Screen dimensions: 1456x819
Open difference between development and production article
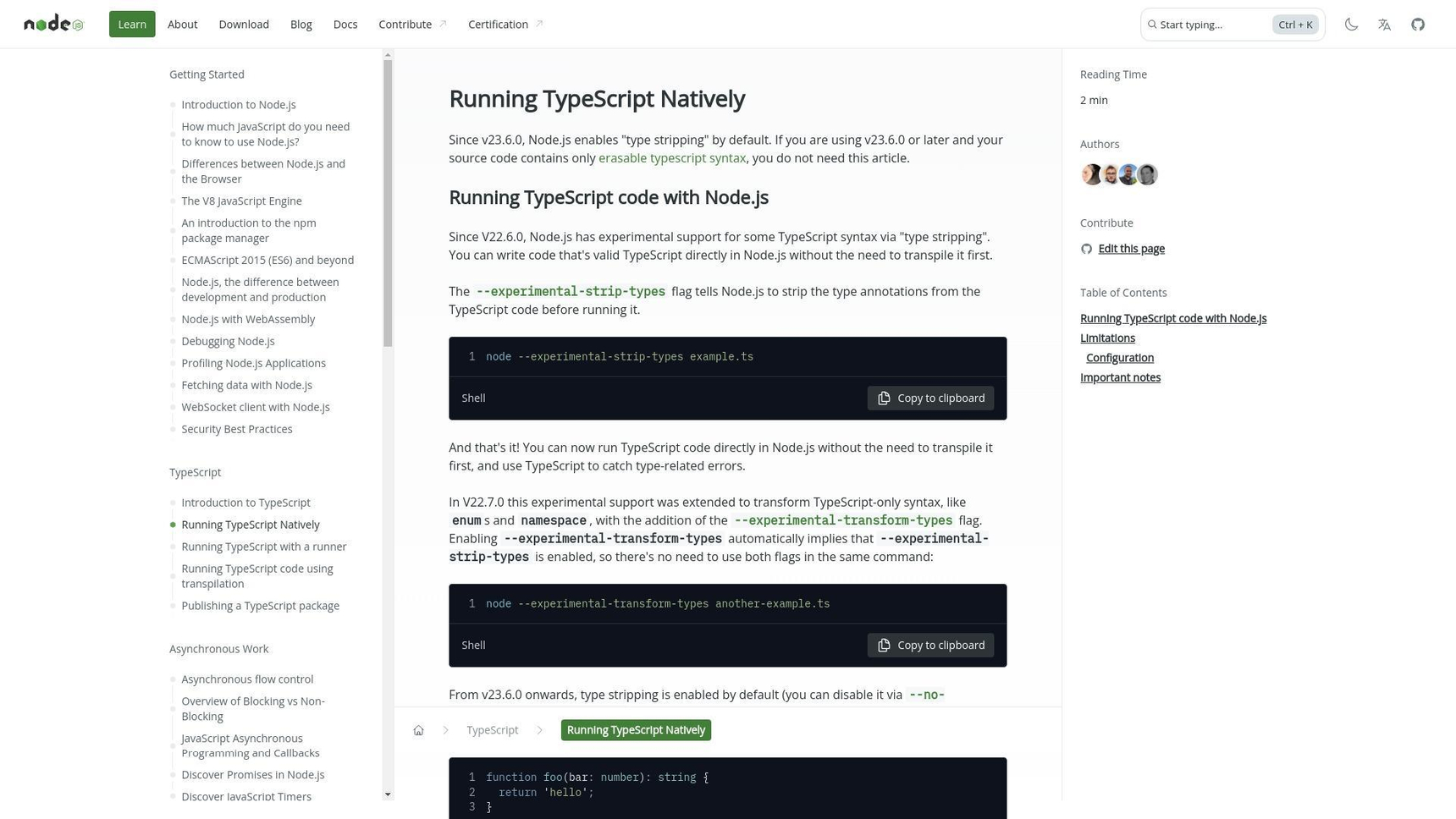[x=260, y=290]
